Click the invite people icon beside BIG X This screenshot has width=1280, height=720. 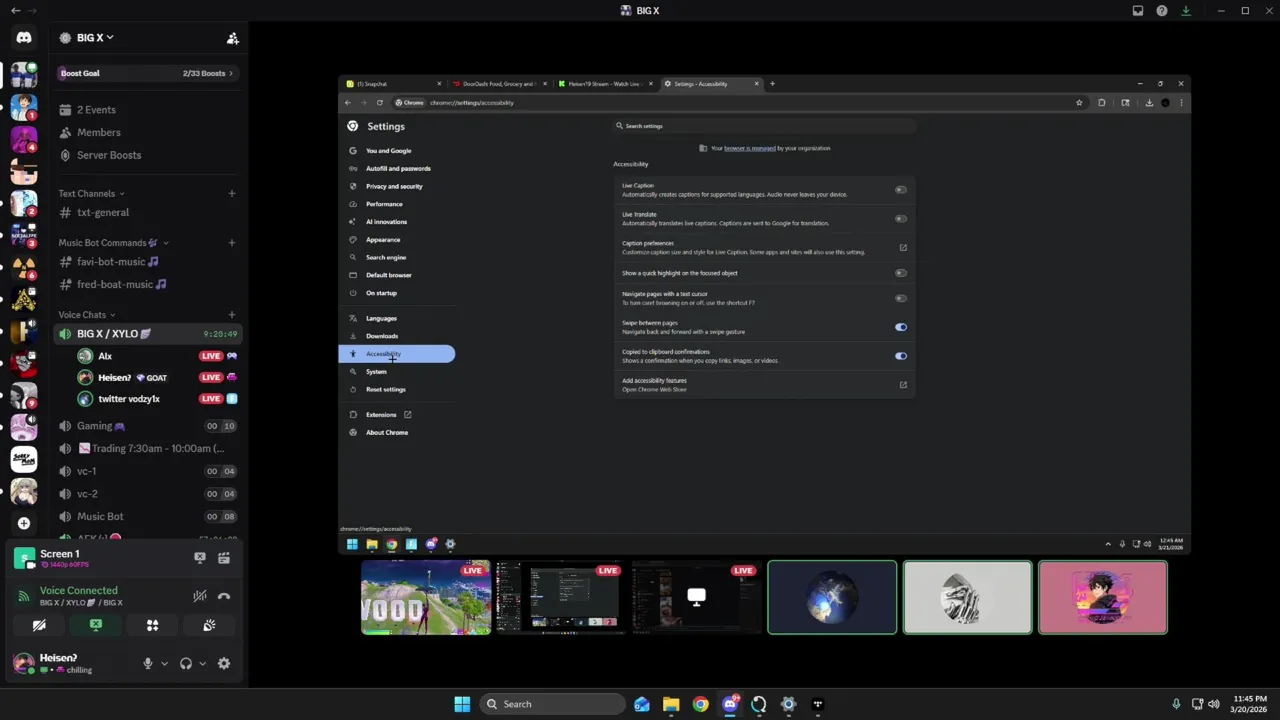pyautogui.click(x=232, y=38)
